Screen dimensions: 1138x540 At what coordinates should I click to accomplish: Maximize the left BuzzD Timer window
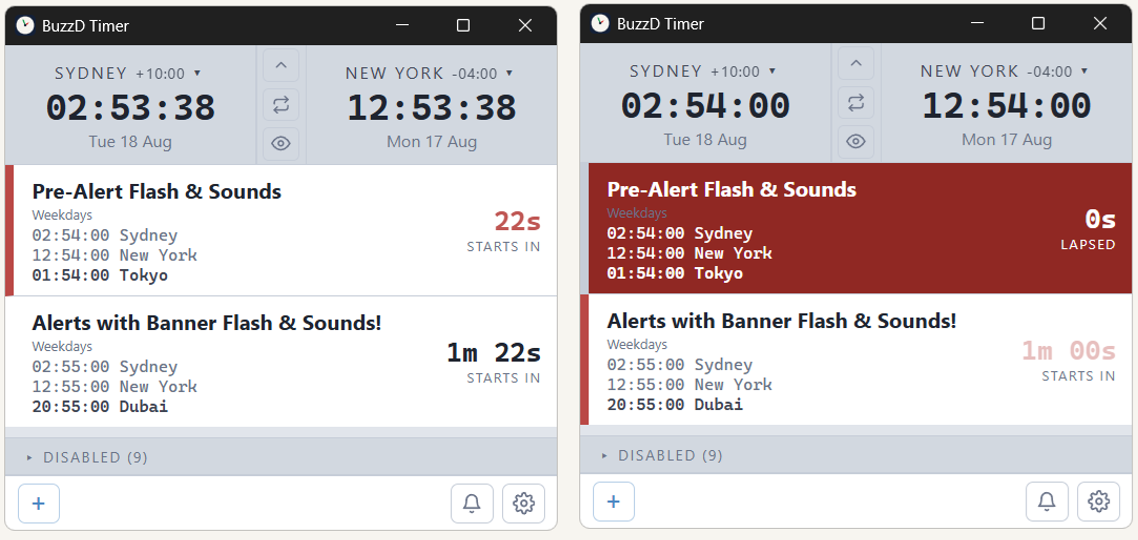463,25
